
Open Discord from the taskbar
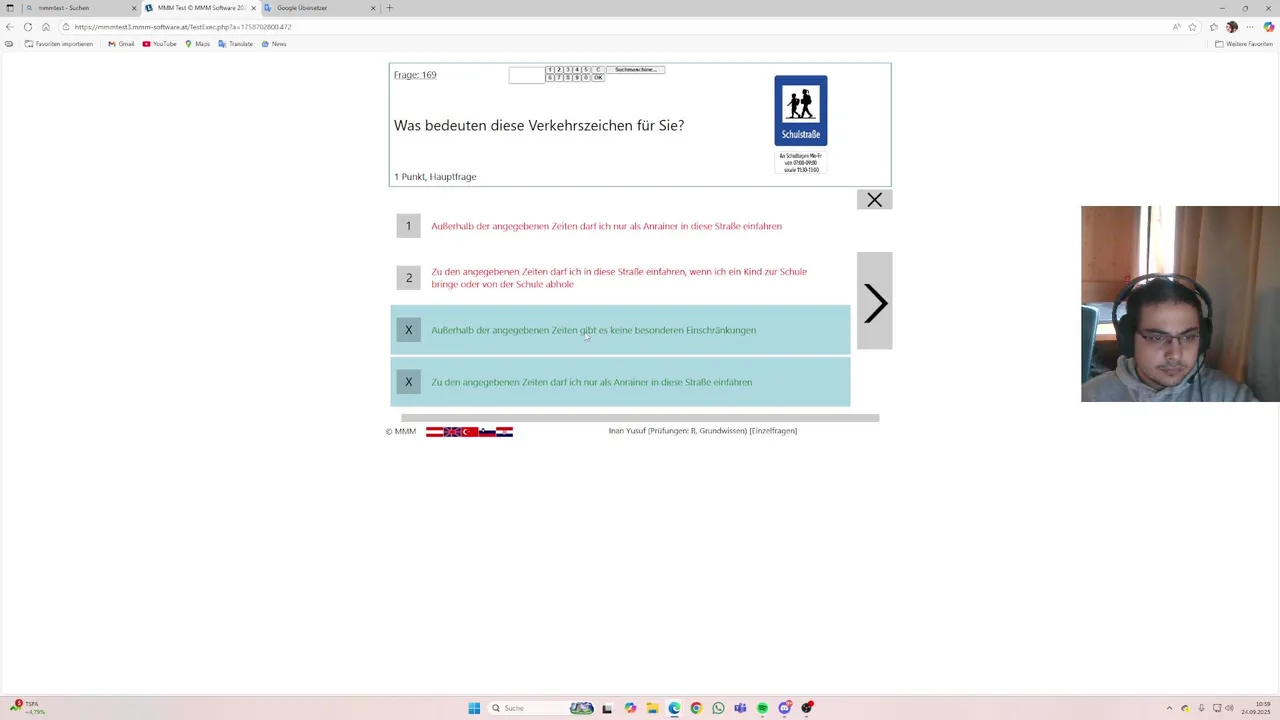(785, 708)
